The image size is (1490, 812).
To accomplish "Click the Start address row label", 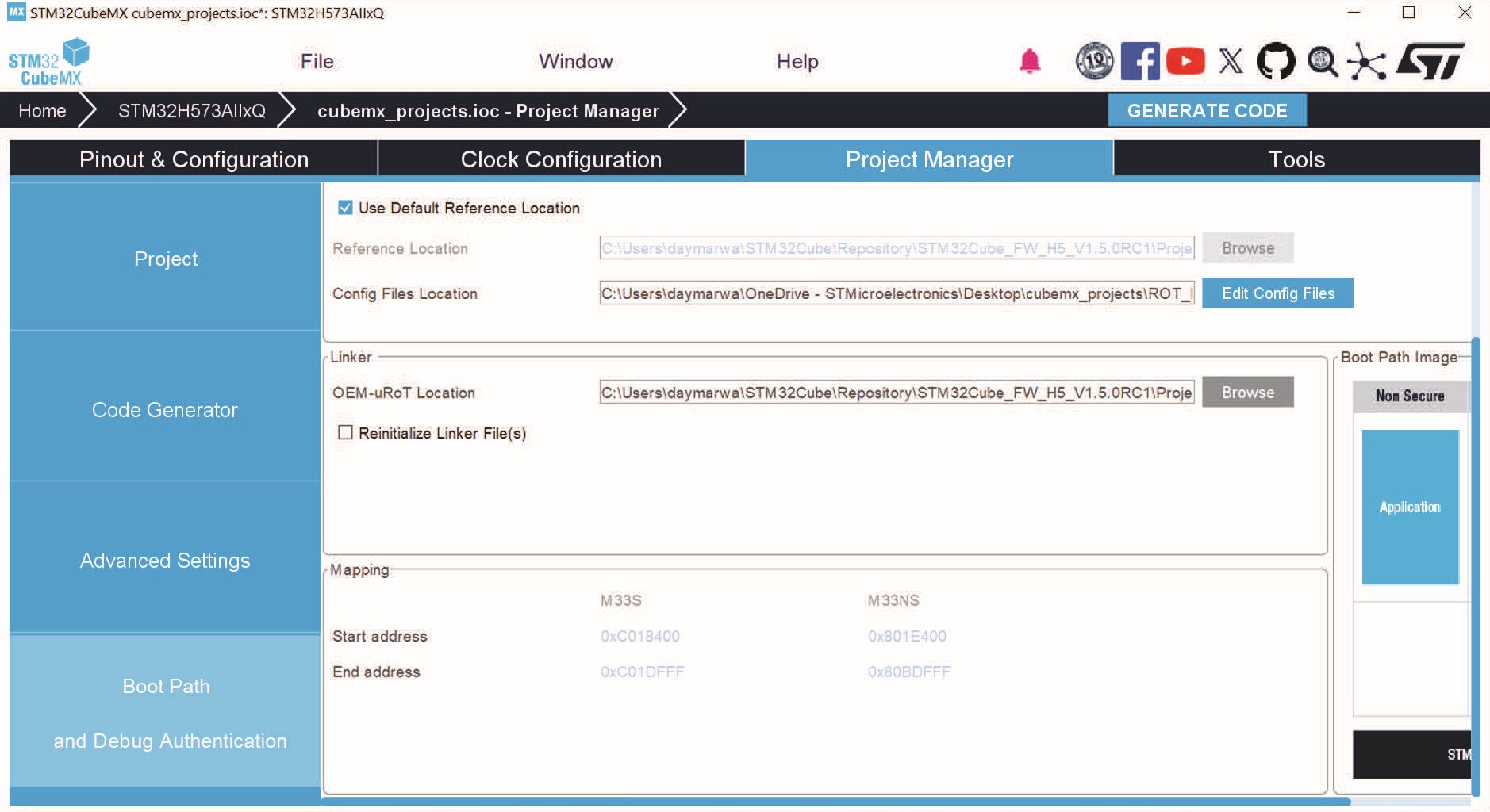I will pyautogui.click(x=379, y=636).
